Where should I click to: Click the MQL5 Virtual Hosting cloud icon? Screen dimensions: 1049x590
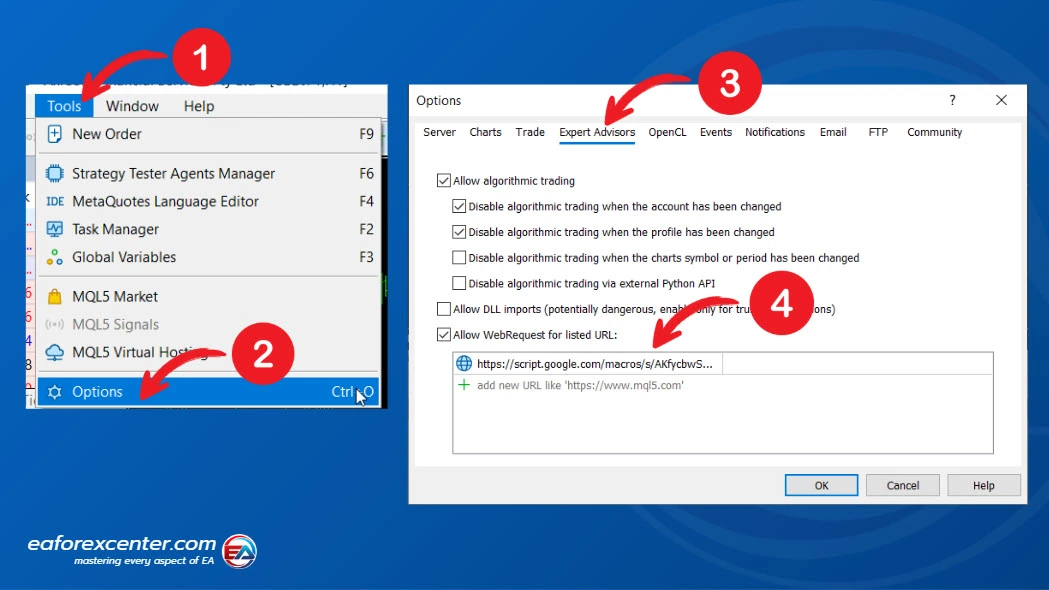(55, 352)
